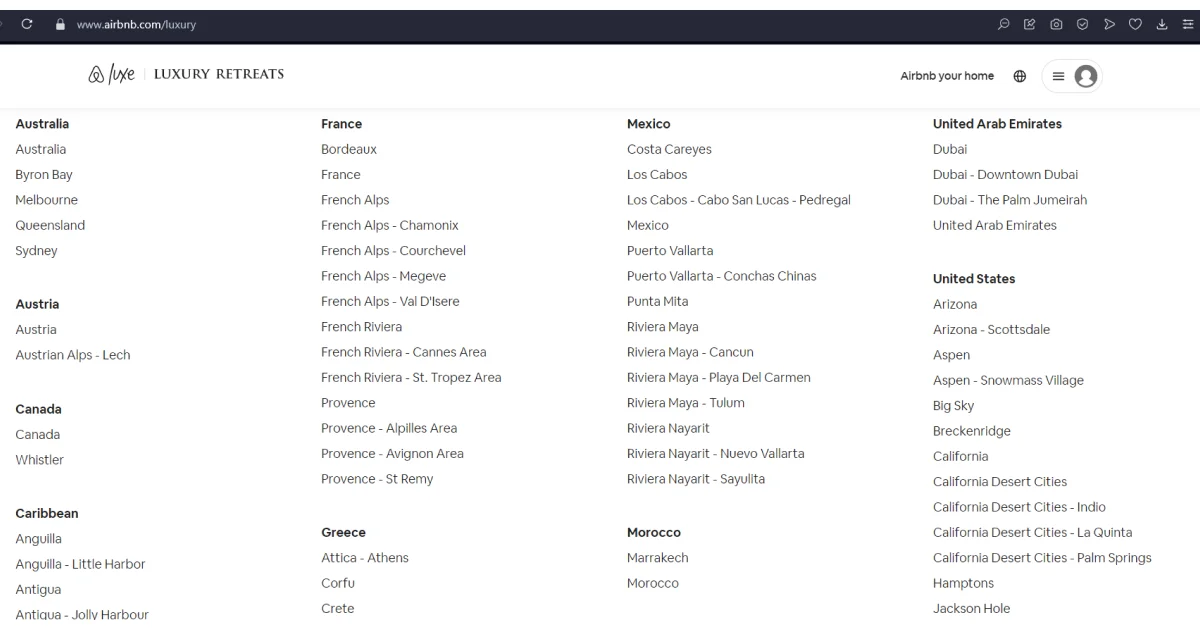Select California Desert Cities - La Quinta

coord(1033,532)
